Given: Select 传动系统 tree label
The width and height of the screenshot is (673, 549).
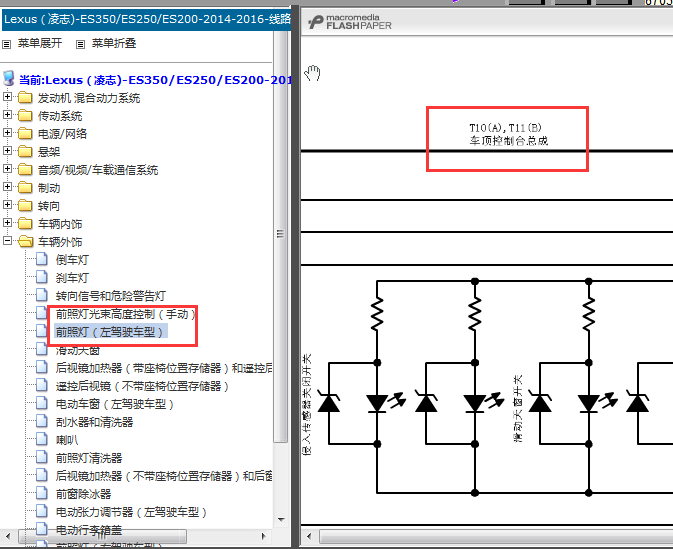Looking at the screenshot, I should click(x=60, y=116).
